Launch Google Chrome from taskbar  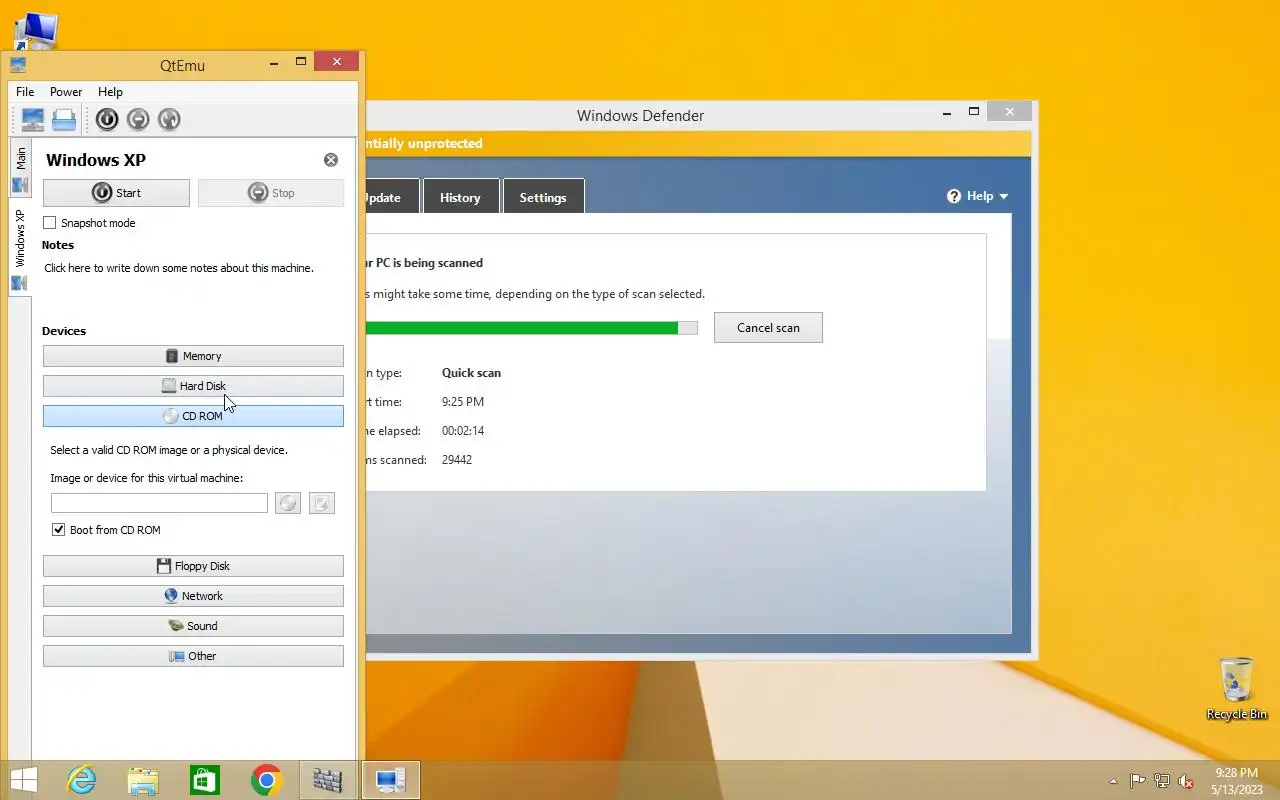[266, 780]
